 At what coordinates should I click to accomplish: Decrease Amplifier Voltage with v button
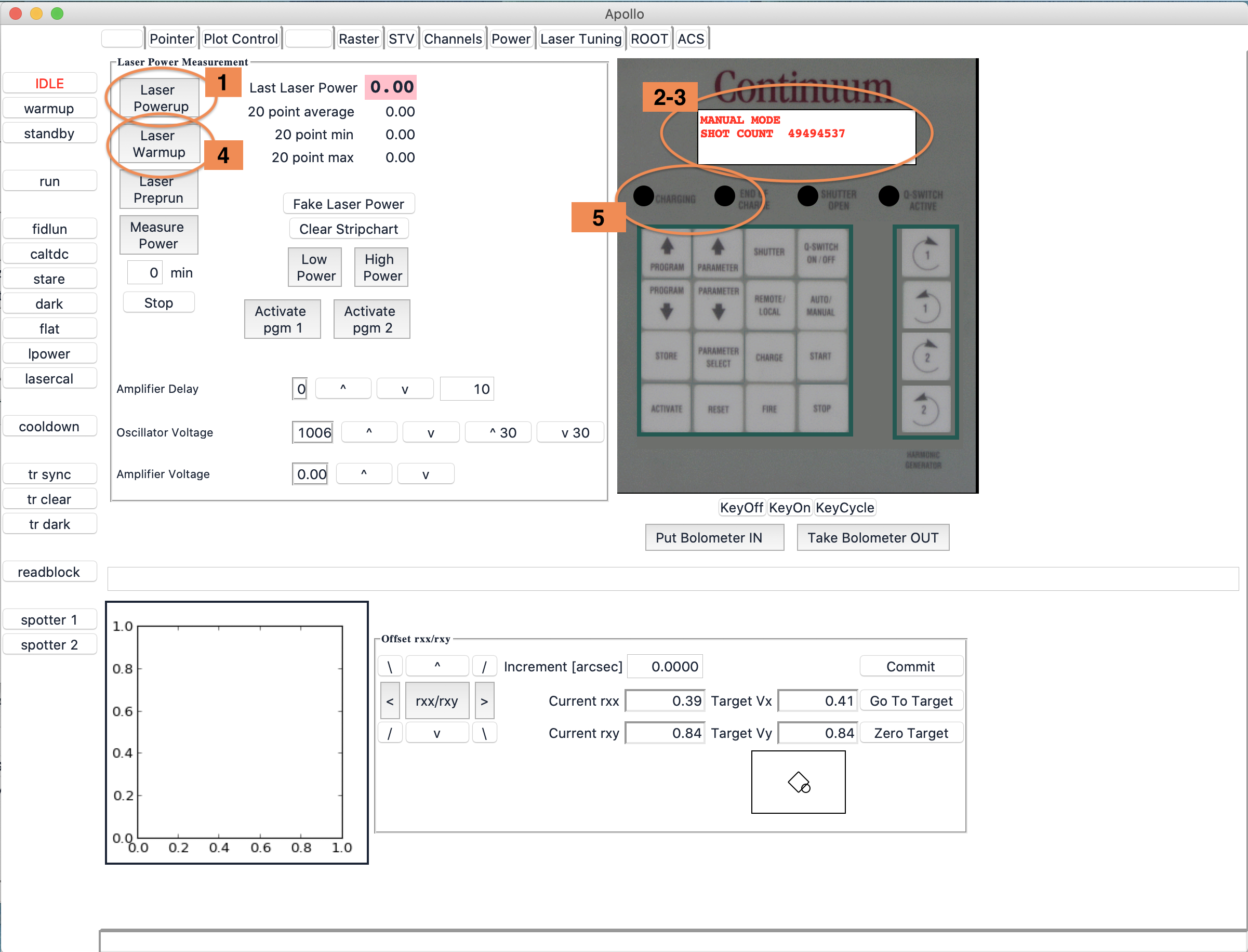click(x=426, y=474)
